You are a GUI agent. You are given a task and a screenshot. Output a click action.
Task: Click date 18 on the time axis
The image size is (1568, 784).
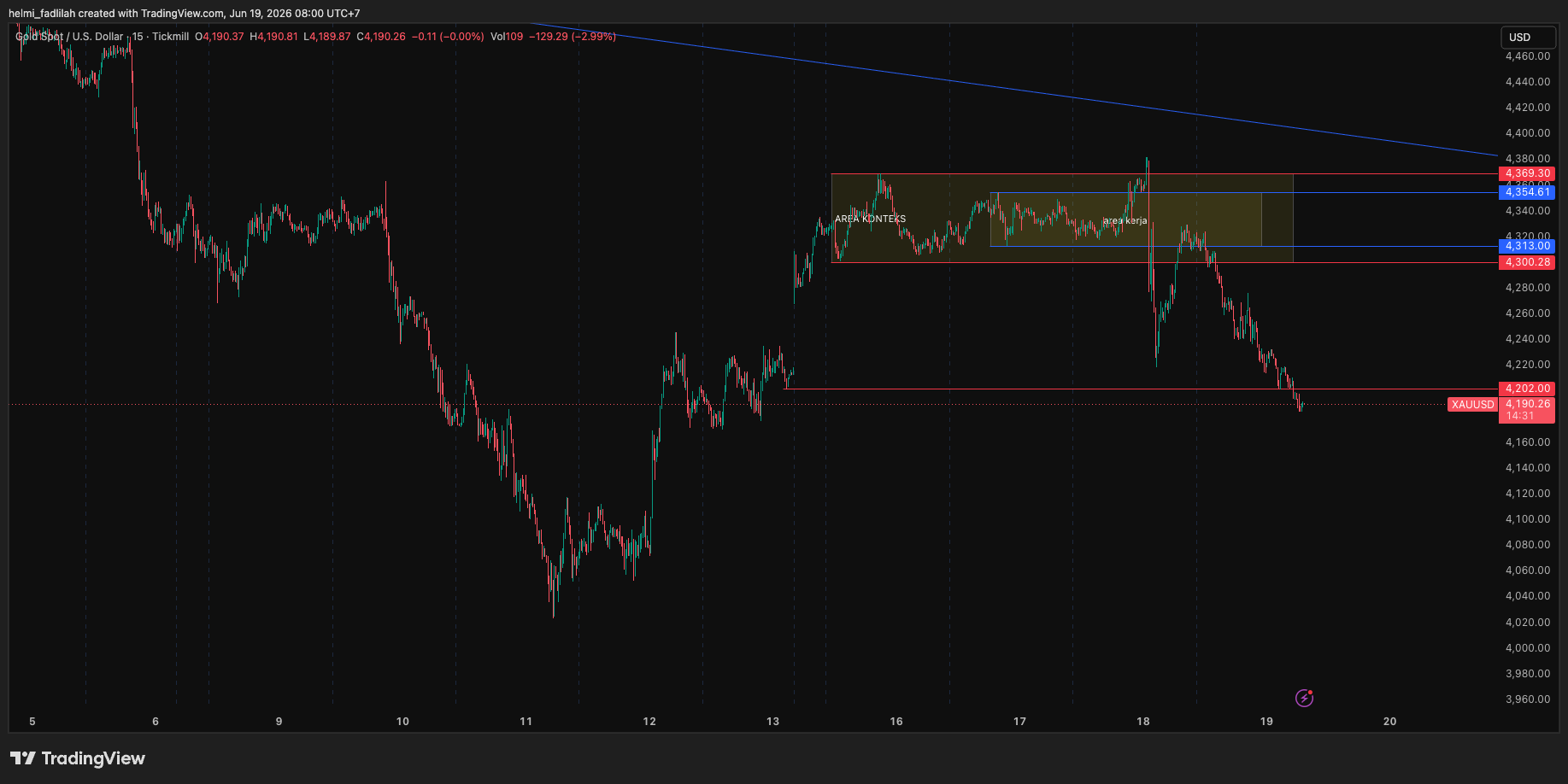1143,722
